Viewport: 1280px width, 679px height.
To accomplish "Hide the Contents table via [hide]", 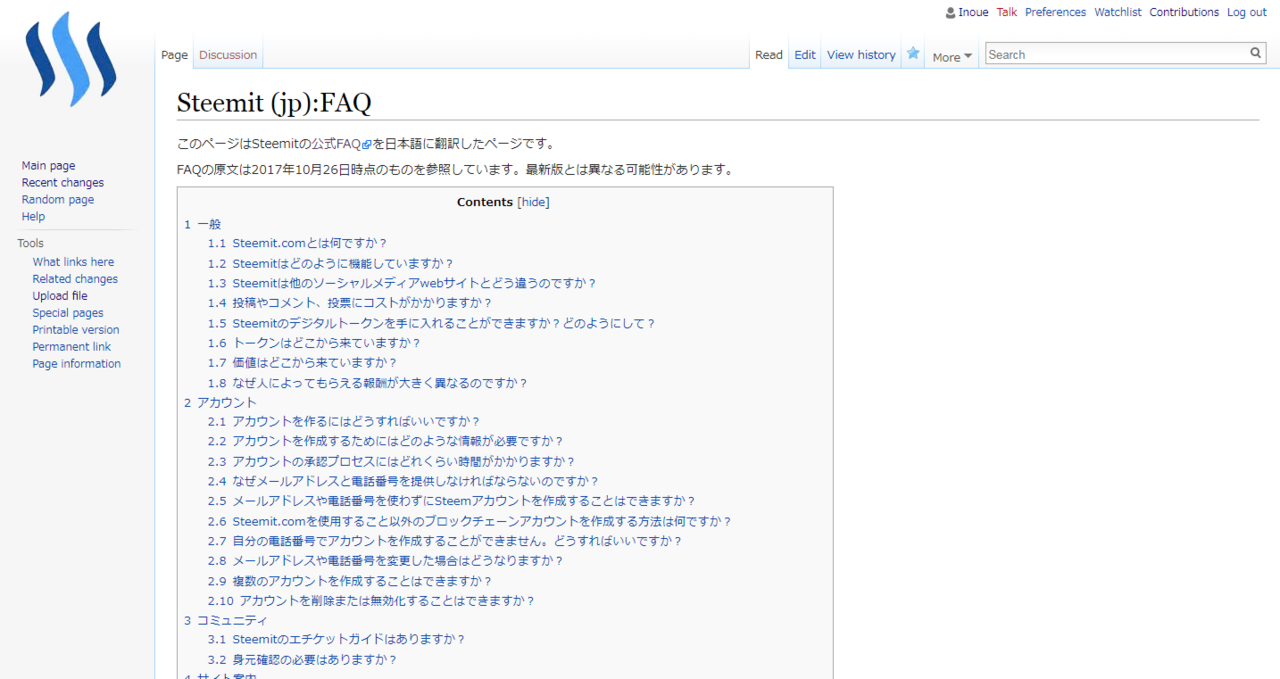I will (533, 202).
